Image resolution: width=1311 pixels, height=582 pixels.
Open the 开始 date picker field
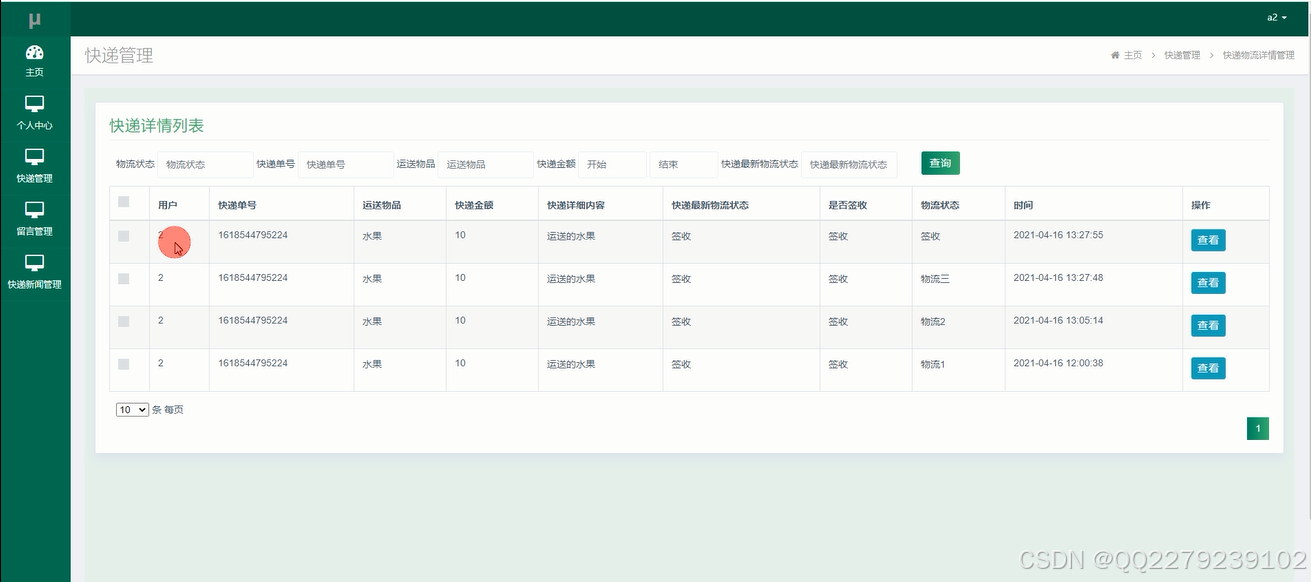[611, 163]
